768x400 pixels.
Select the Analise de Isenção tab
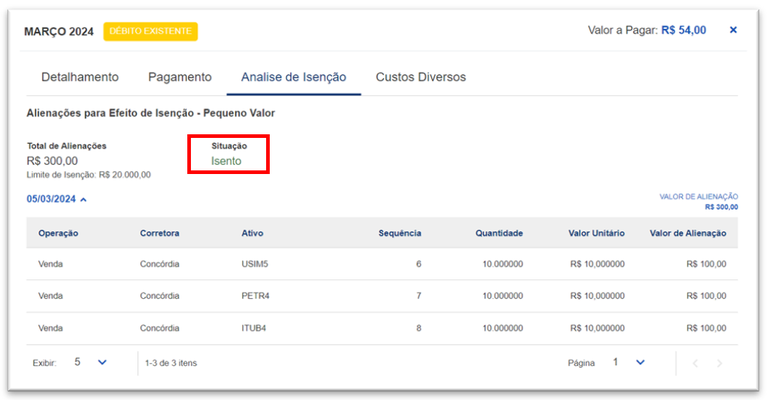coord(293,77)
